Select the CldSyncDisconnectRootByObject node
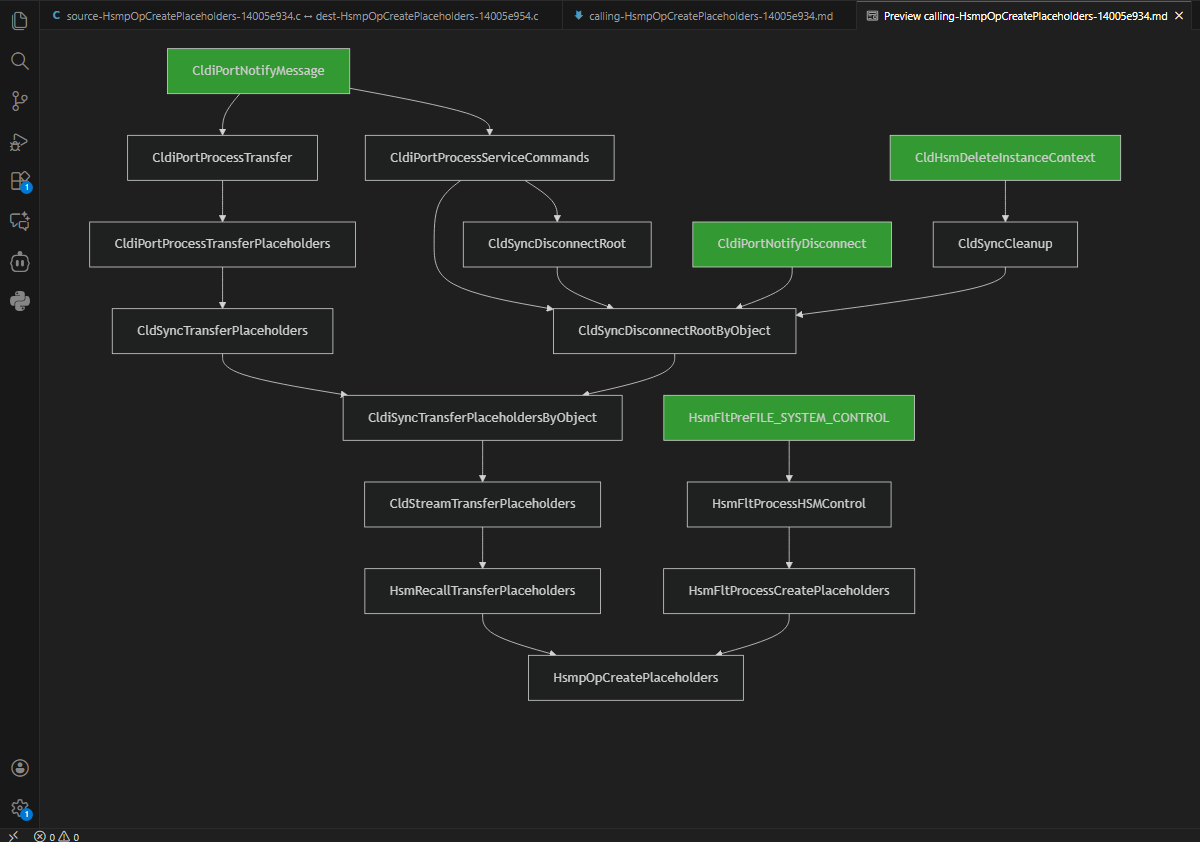This screenshot has height=842, width=1200. (674, 331)
